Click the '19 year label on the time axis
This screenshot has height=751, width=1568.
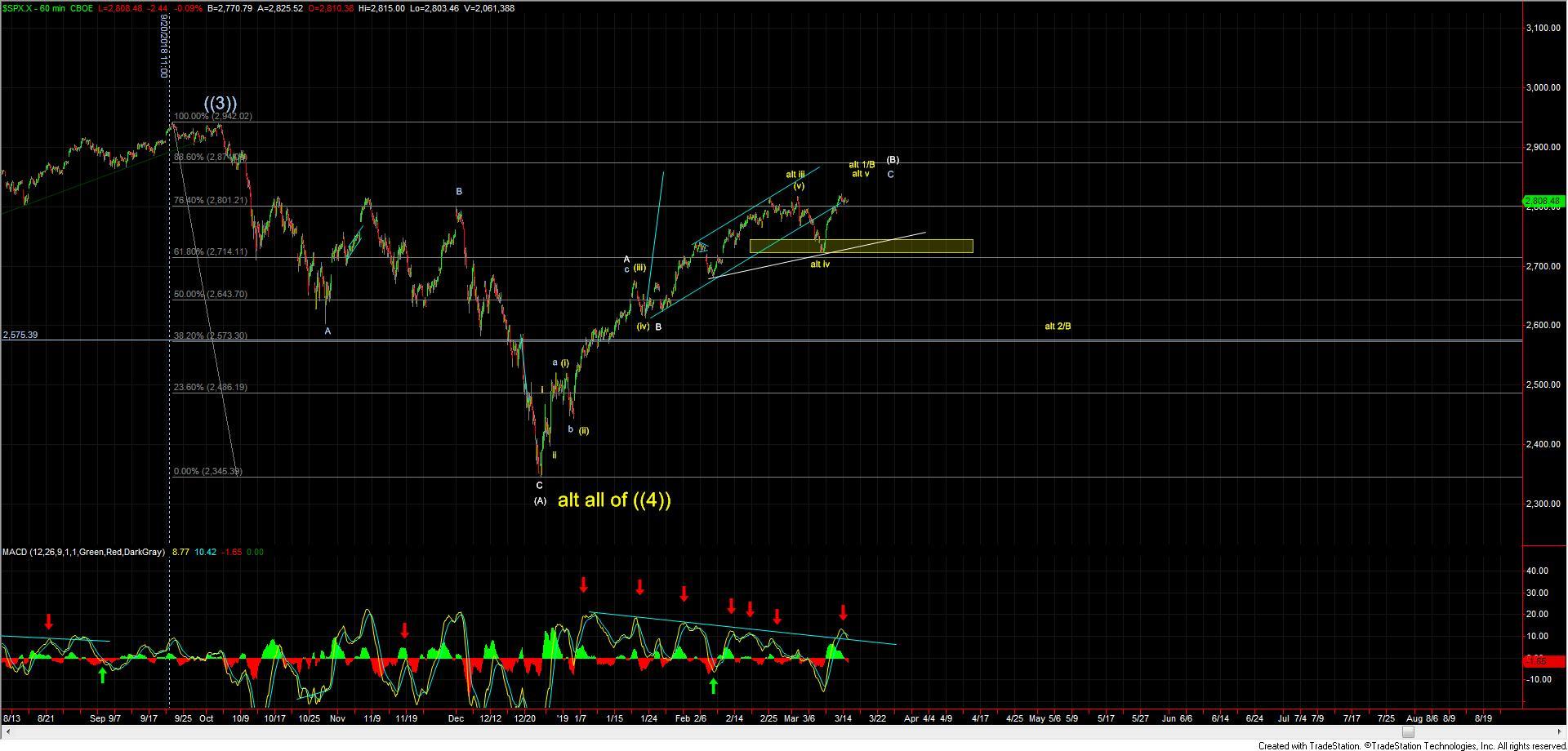click(562, 719)
